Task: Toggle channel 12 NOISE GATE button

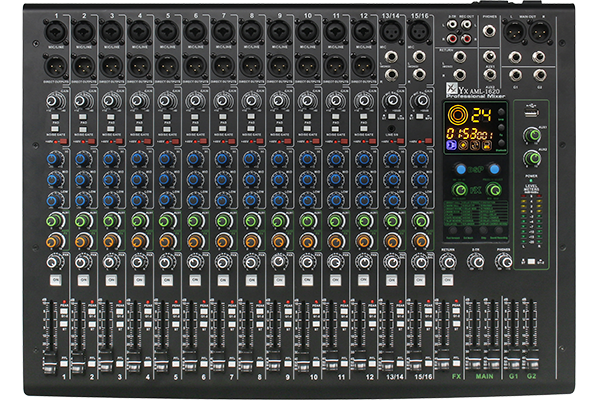Action: [363, 129]
